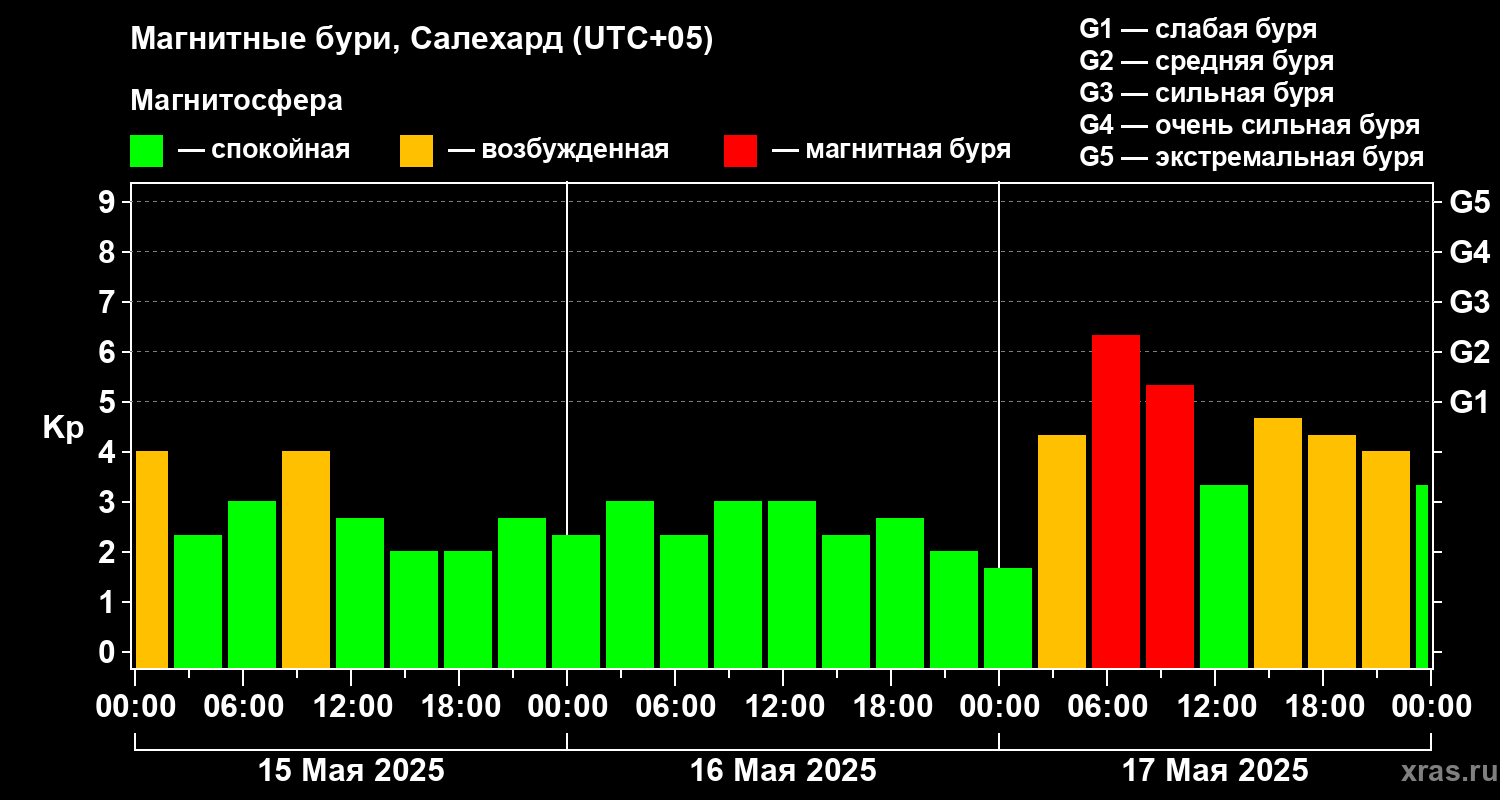Select the "G3 — сильная буря" line
The width and height of the screenshot is (1500, 800).
(1207, 93)
